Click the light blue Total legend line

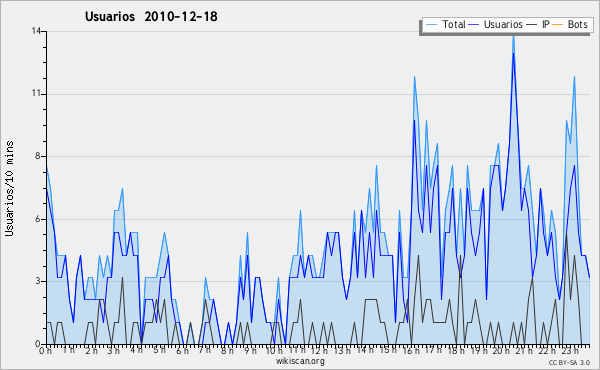coord(431,25)
